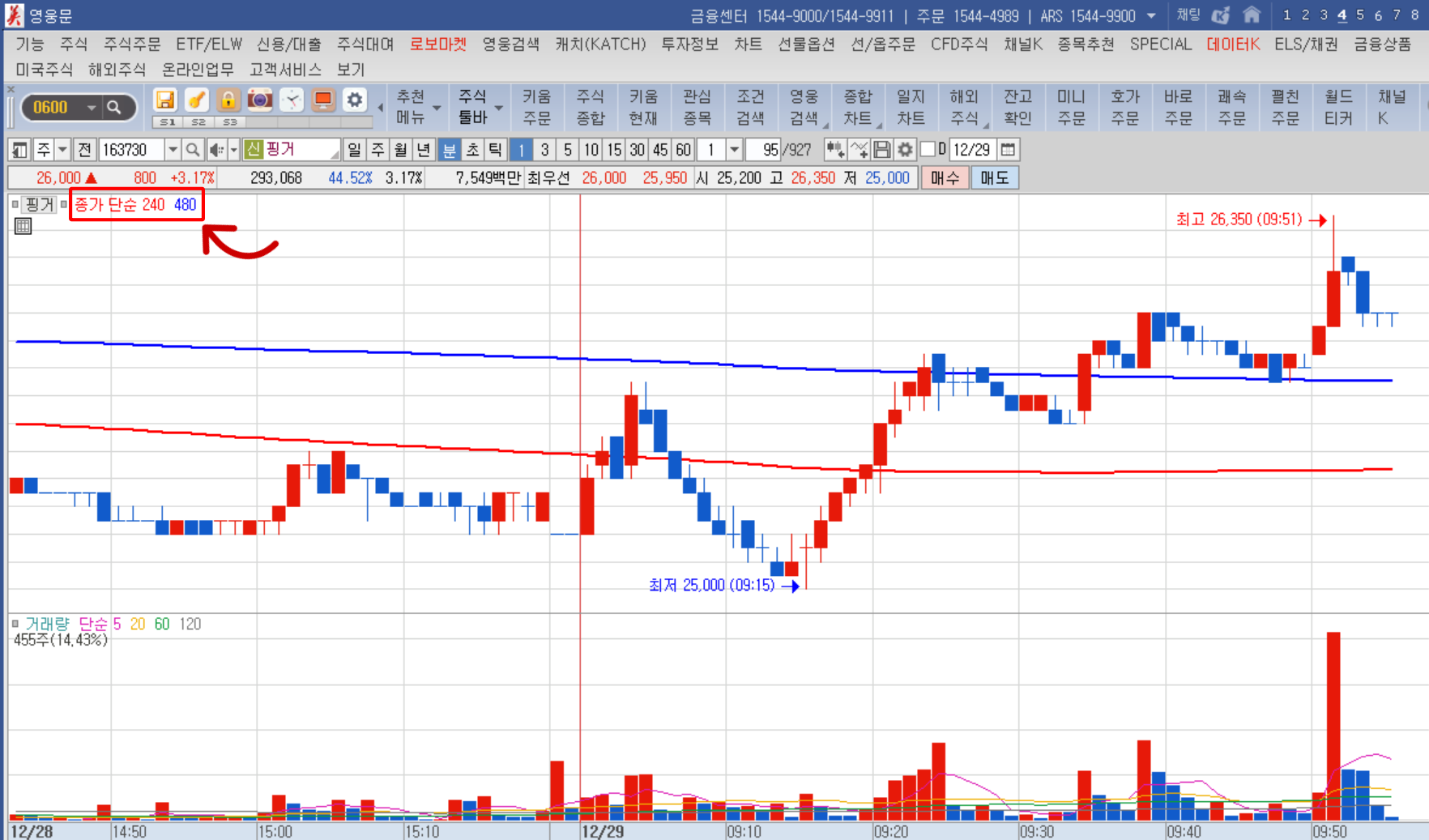Open the 주 type dropdown arrow
The width and height of the screenshot is (1429, 840).
click(x=62, y=150)
